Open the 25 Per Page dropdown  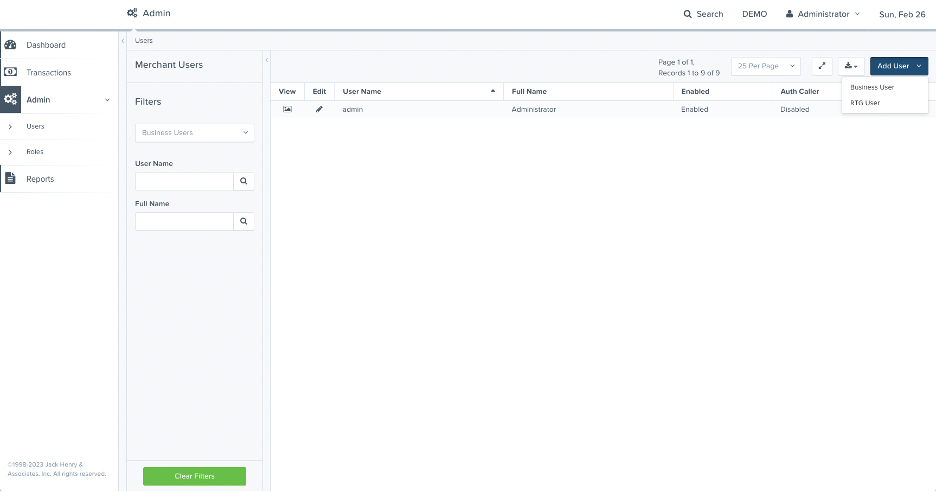(766, 66)
